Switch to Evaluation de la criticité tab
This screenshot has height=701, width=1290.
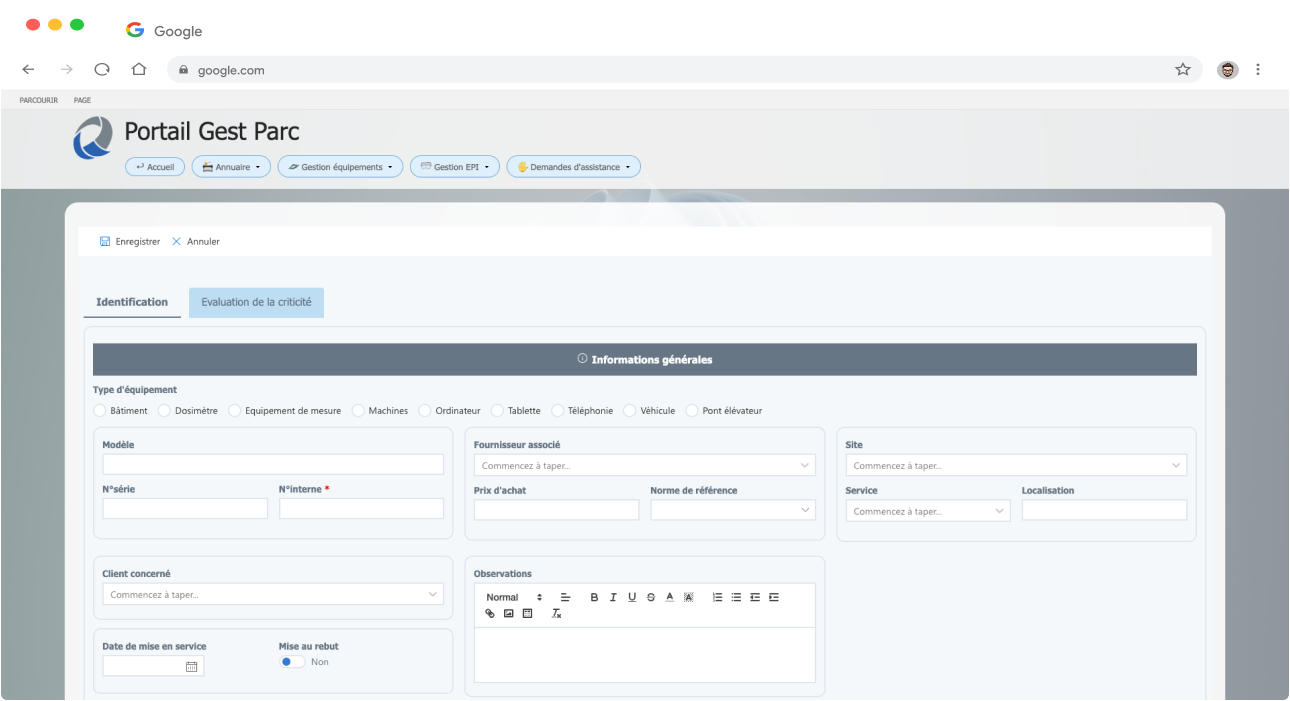[x=256, y=302]
